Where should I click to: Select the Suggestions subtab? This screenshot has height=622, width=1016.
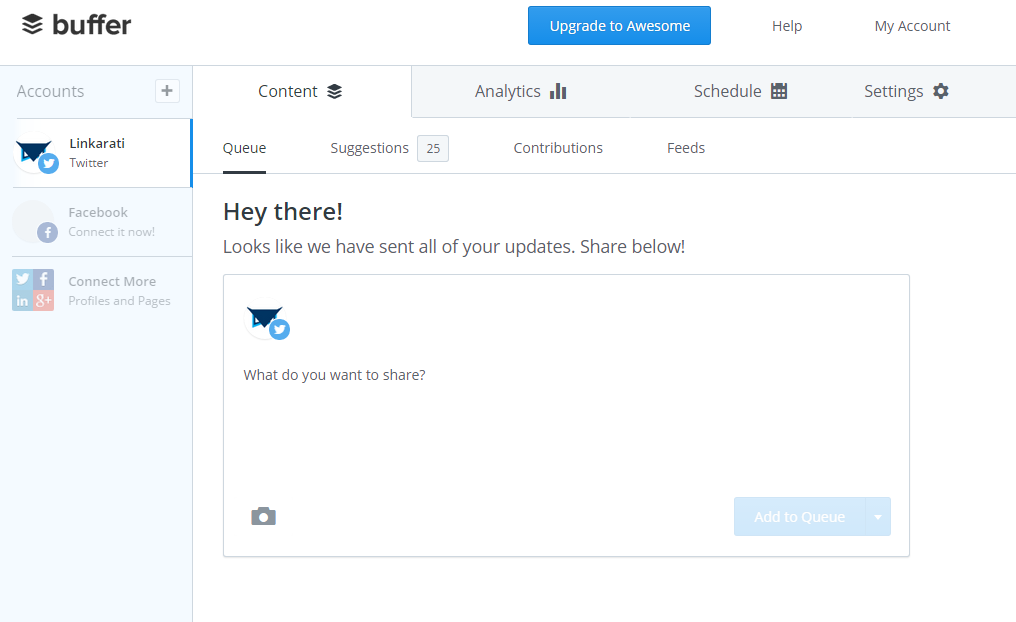pyautogui.click(x=369, y=148)
